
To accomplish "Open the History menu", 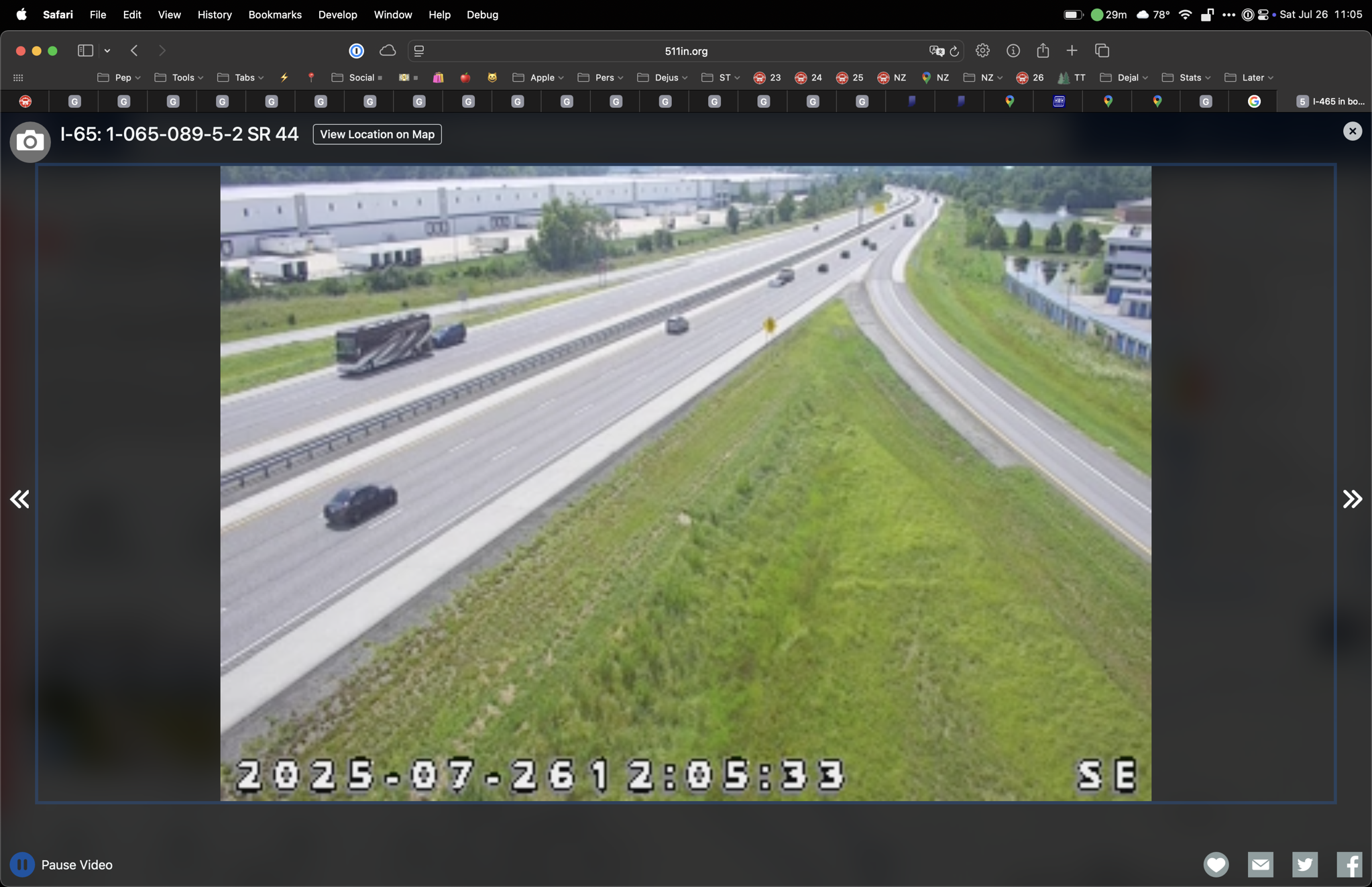I will (215, 14).
